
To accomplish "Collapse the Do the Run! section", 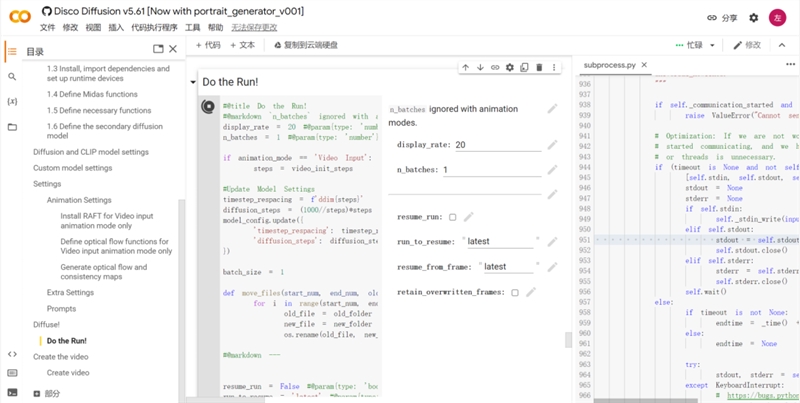I will click(x=193, y=82).
